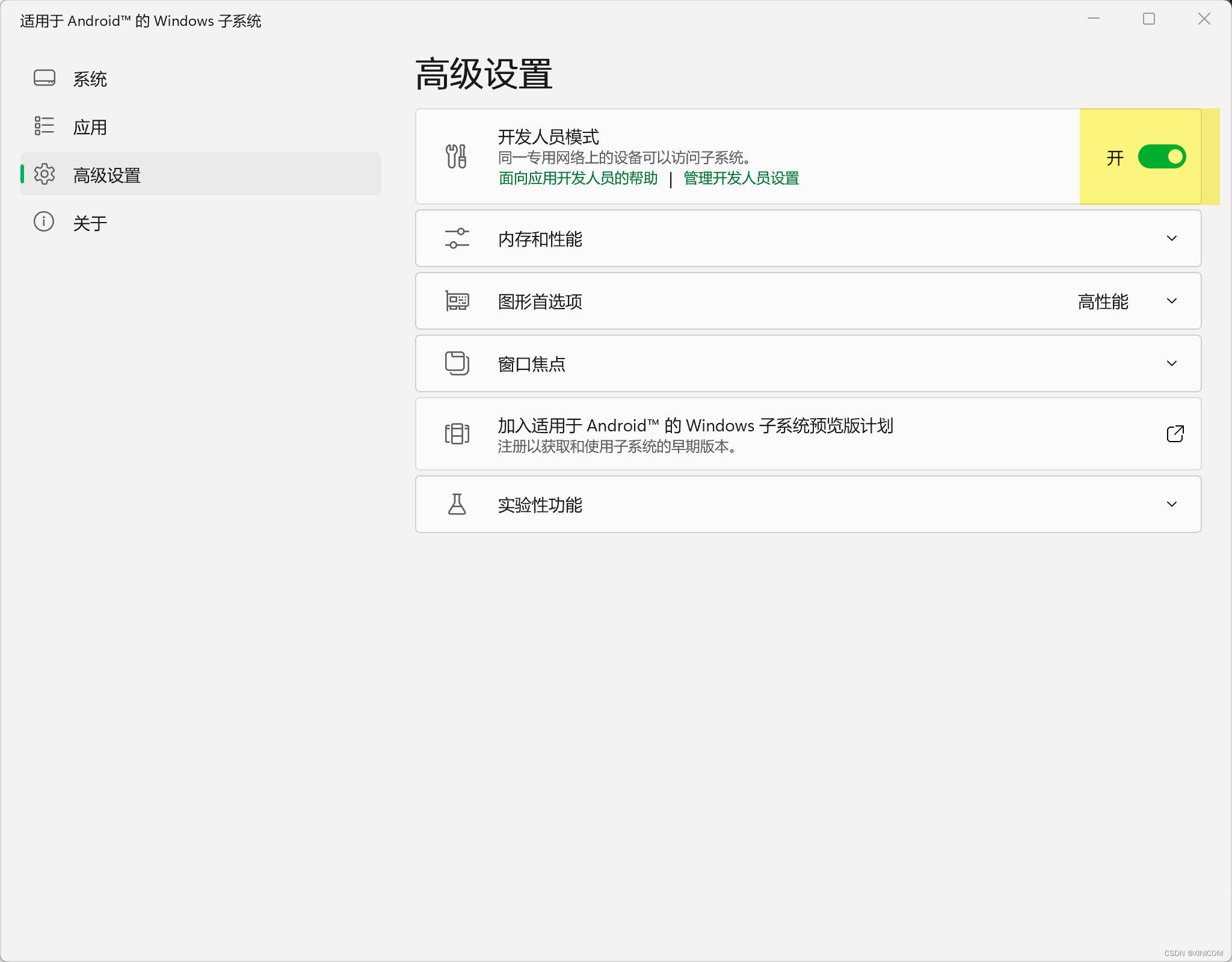This screenshot has height=962, width=1232.
Task: Open 面向应用开发人员的帮助 link
Action: 578,178
